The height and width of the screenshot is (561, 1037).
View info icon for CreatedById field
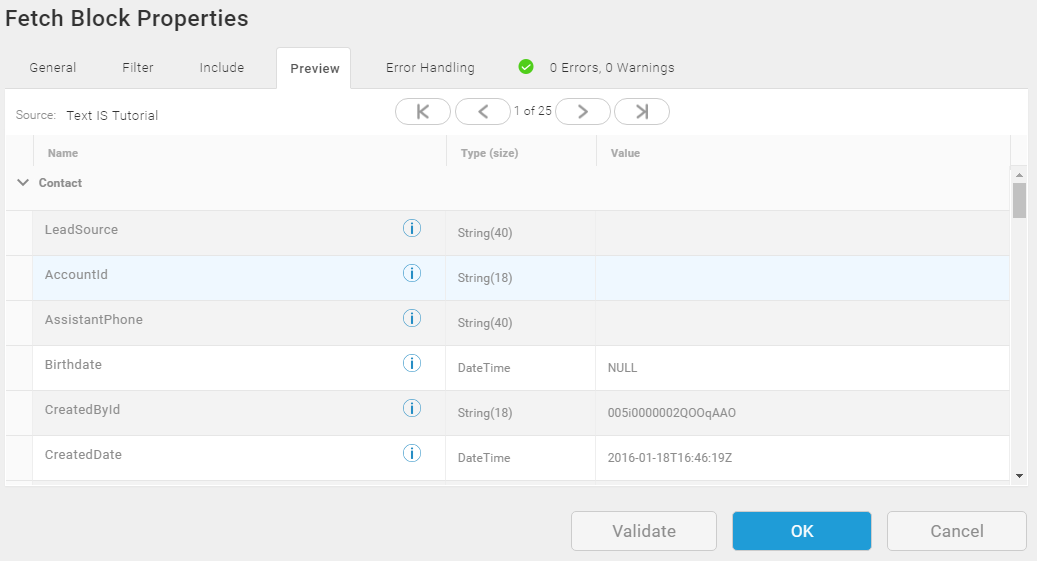click(x=411, y=408)
